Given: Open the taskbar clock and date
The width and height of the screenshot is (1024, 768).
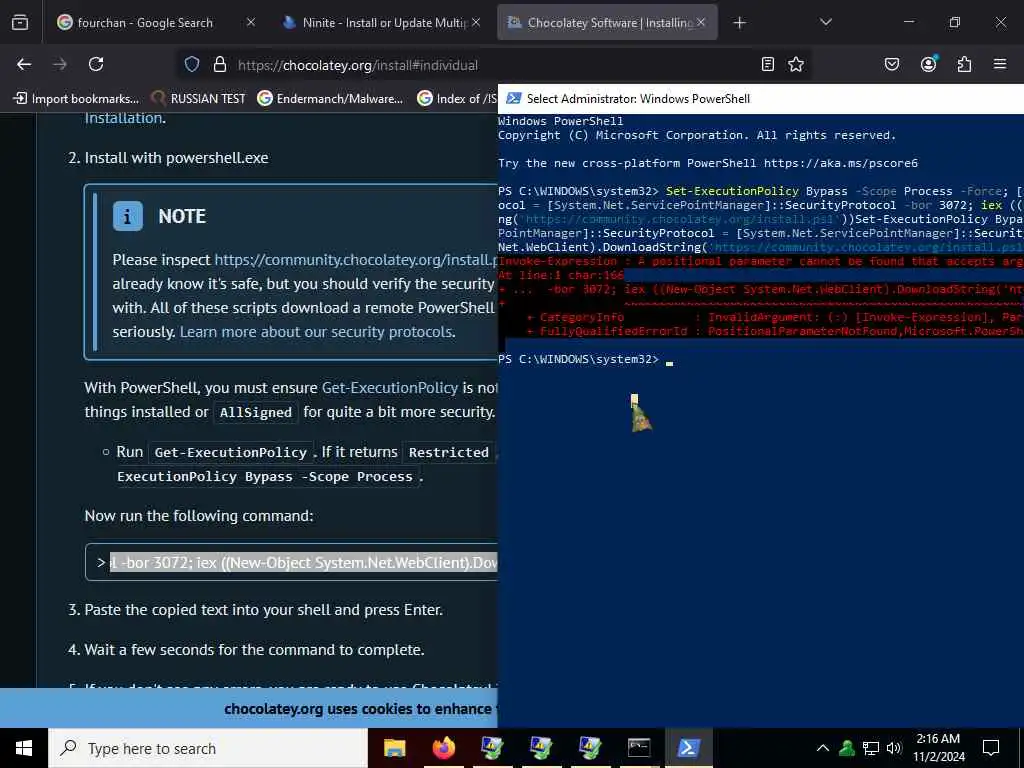Looking at the screenshot, I should pos(938,748).
